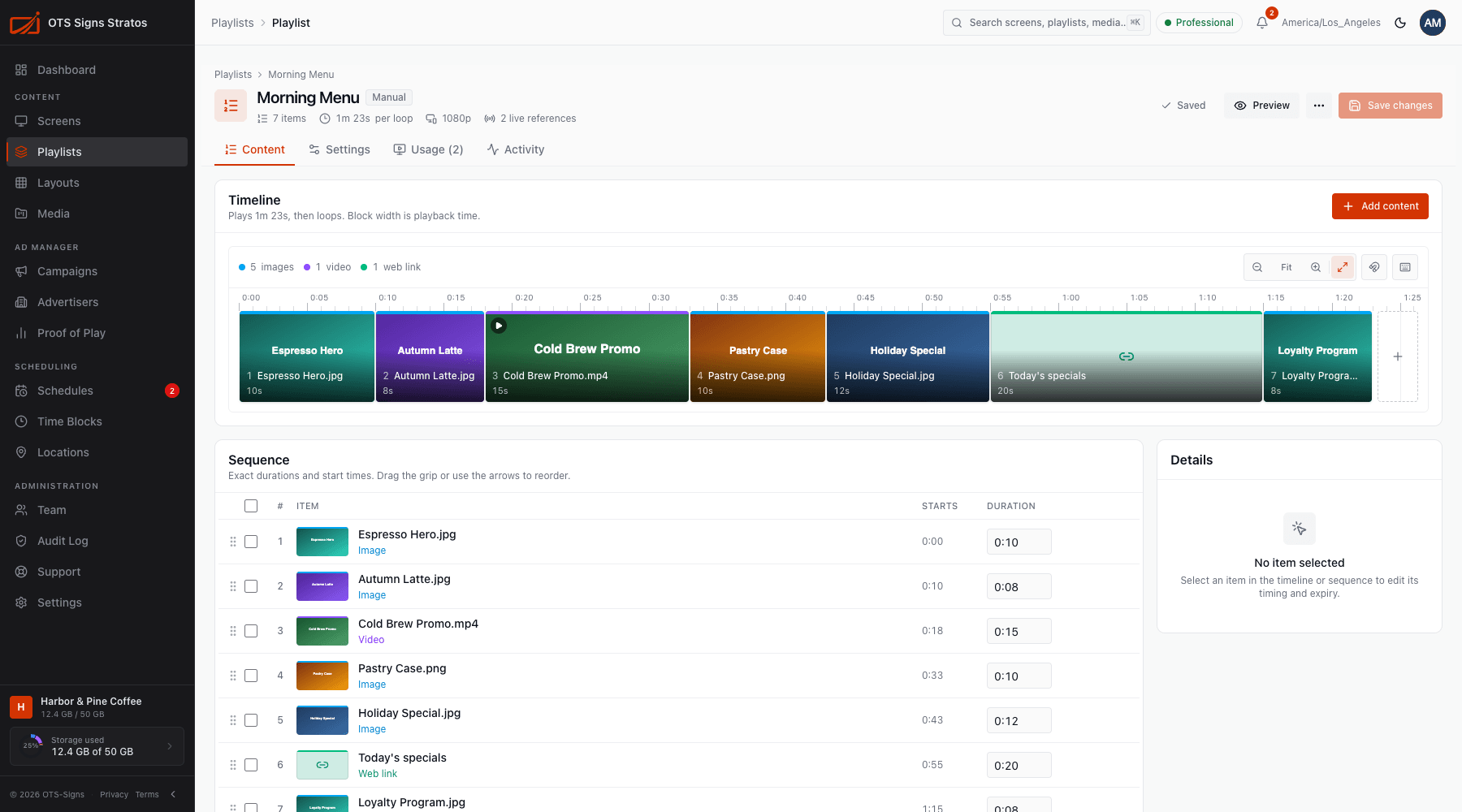Open the Harbor & Pine Coffee workspace switcher
The height and width of the screenshot is (812, 1462).
pyautogui.click(x=97, y=707)
